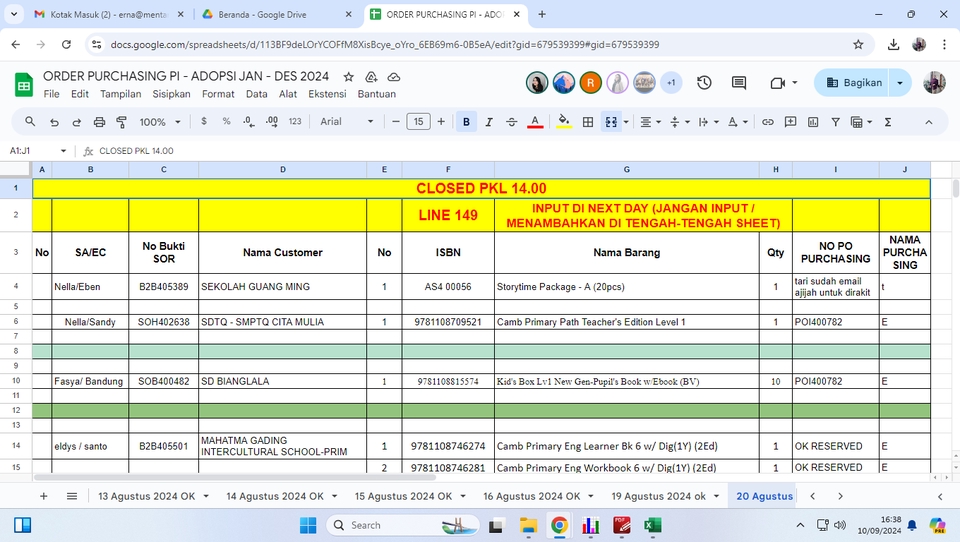Open 16 Agustus 2024 OK tab menu arrow
Image resolution: width=960 pixels, height=542 pixels.
click(x=591, y=496)
